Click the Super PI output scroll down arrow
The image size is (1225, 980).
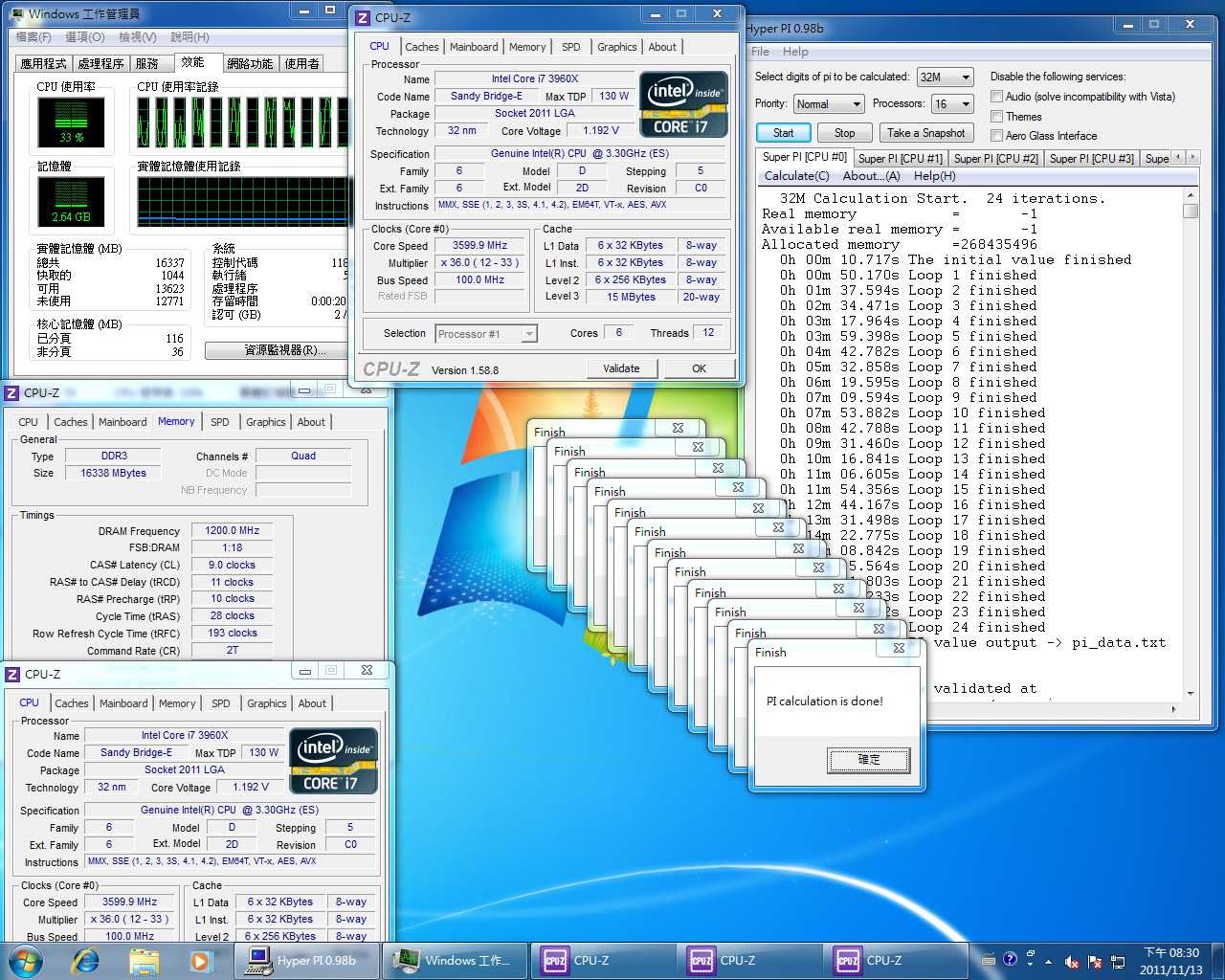coord(1191,693)
